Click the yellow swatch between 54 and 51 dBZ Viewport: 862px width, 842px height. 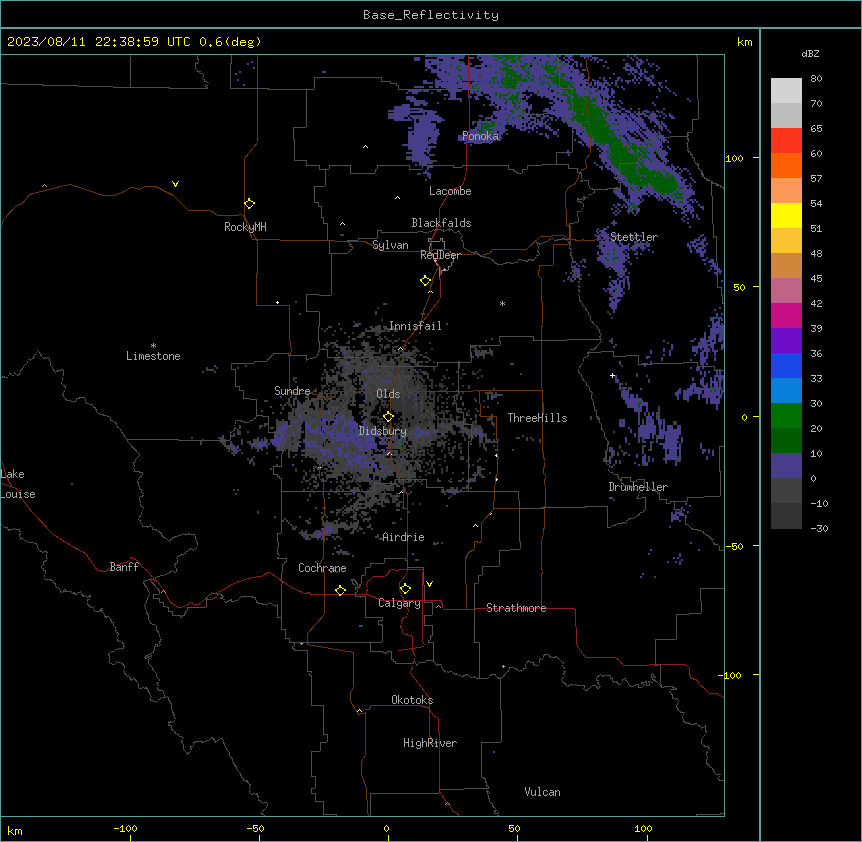786,215
